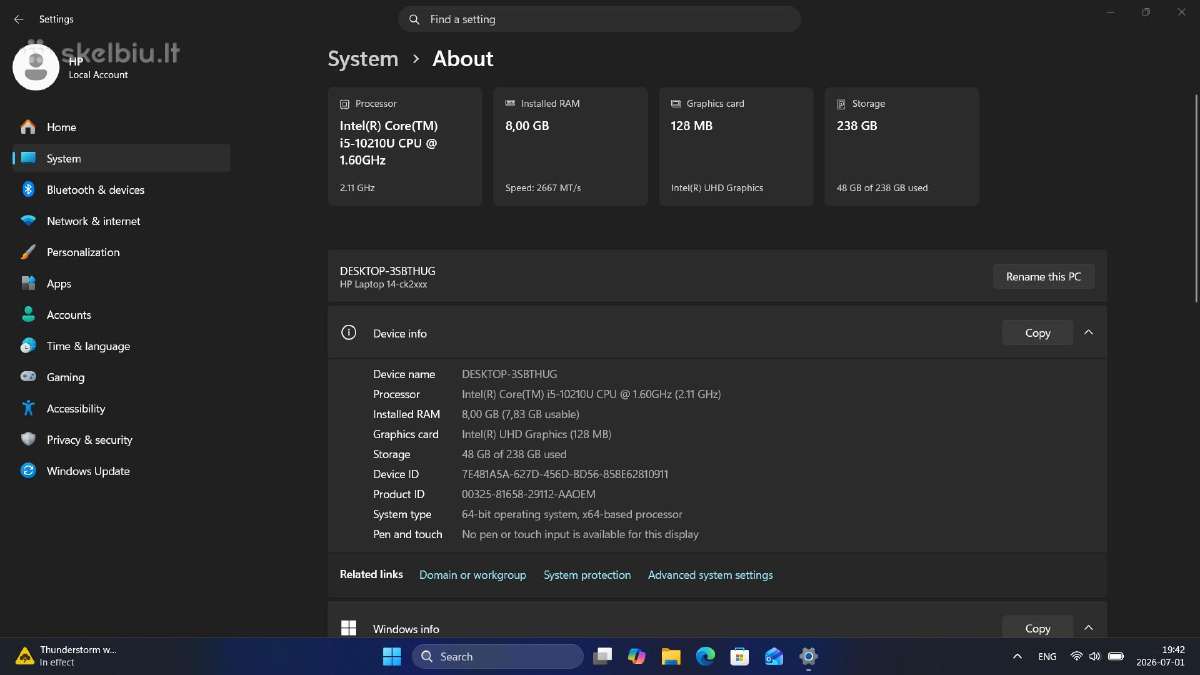Open the Start menu

click(x=391, y=657)
